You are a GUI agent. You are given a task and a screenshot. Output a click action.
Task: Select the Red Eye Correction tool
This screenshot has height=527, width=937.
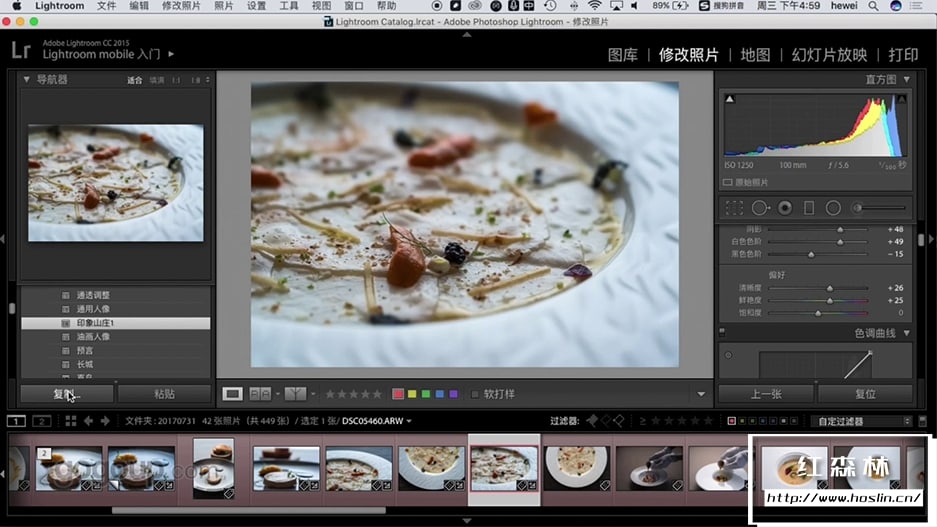[785, 208]
